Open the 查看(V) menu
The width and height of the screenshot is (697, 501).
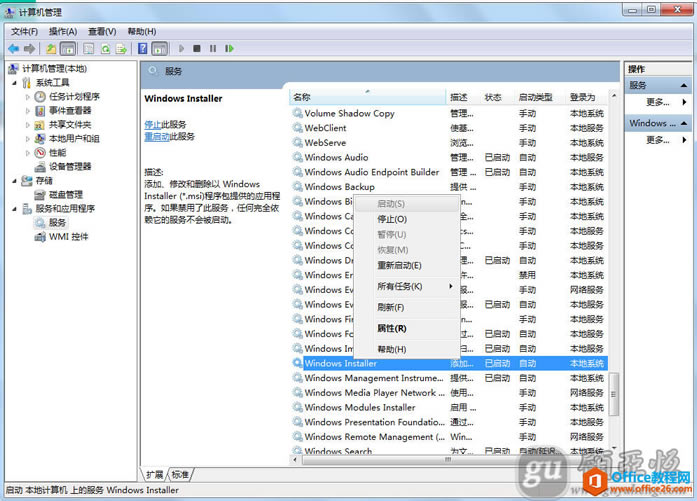[x=102, y=32]
